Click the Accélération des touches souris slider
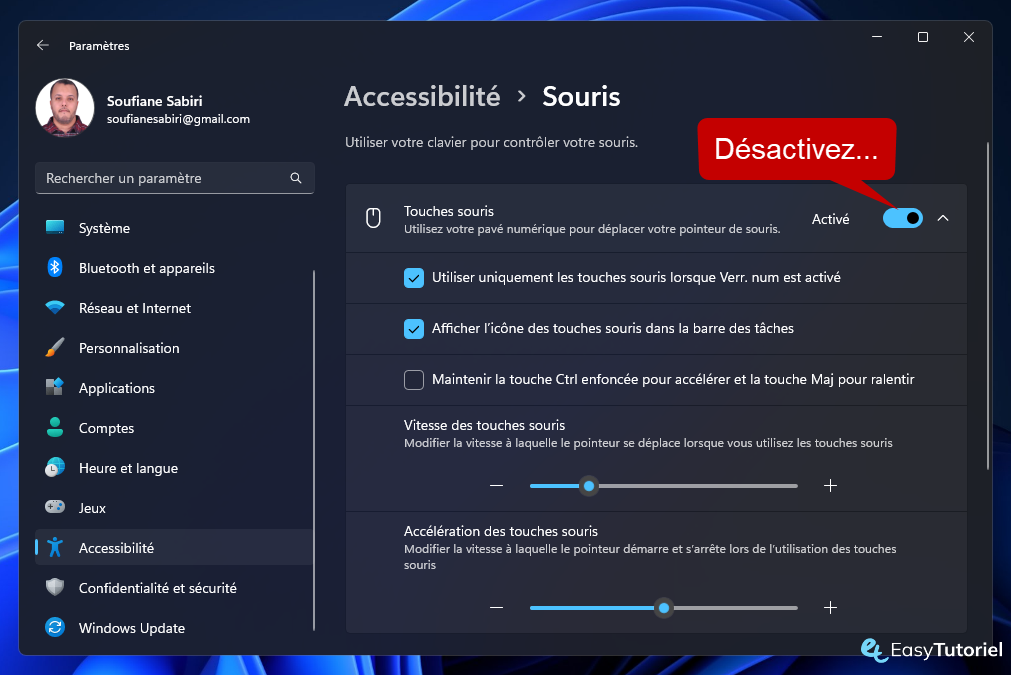1011x675 pixels. tap(663, 607)
